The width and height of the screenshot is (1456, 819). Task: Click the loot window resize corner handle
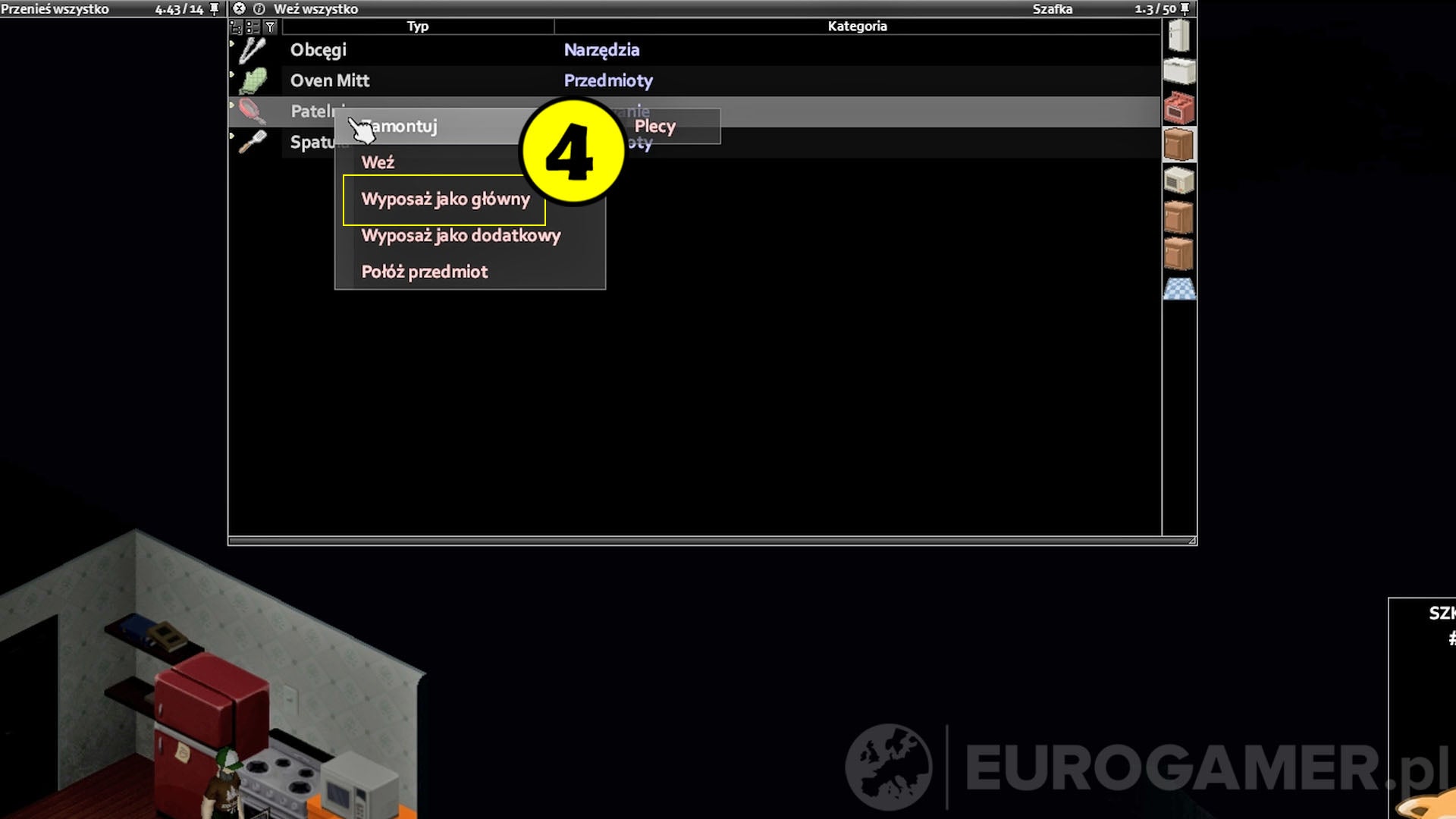[x=1192, y=541]
